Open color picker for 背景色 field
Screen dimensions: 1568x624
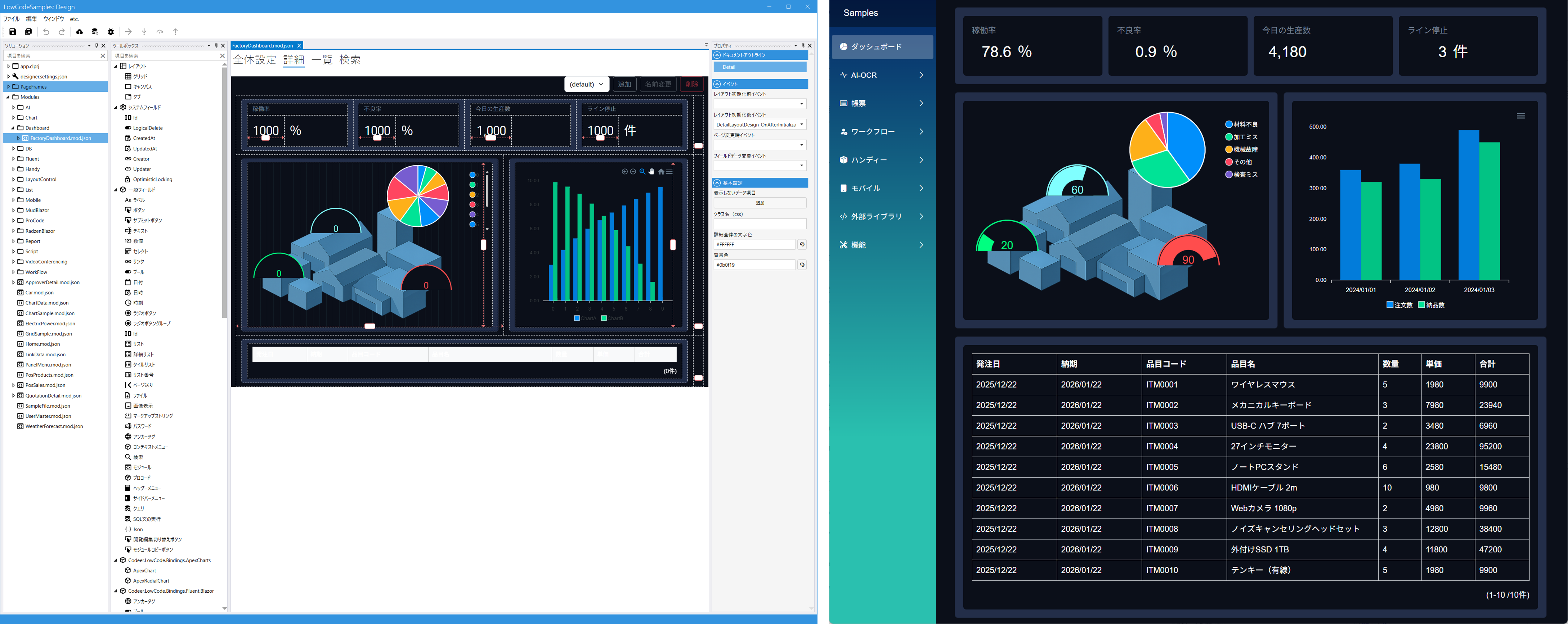tap(802, 265)
